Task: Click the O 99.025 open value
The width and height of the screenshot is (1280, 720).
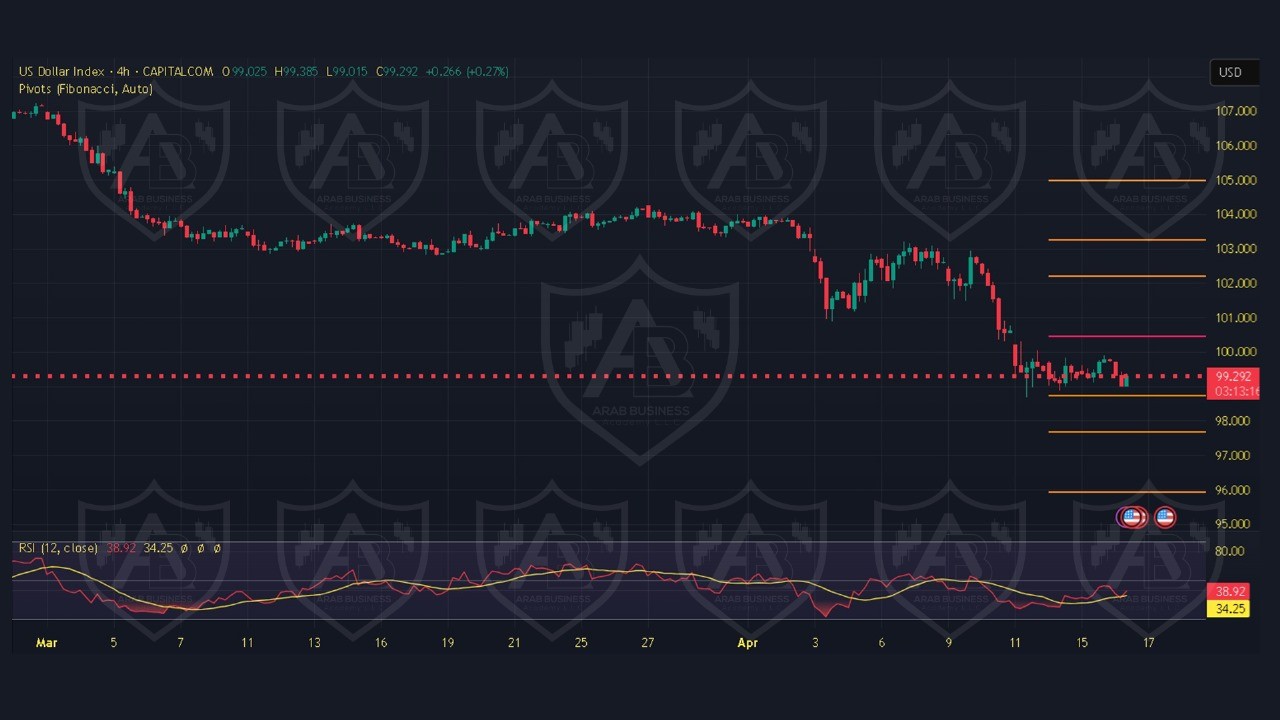Action: click(x=245, y=72)
